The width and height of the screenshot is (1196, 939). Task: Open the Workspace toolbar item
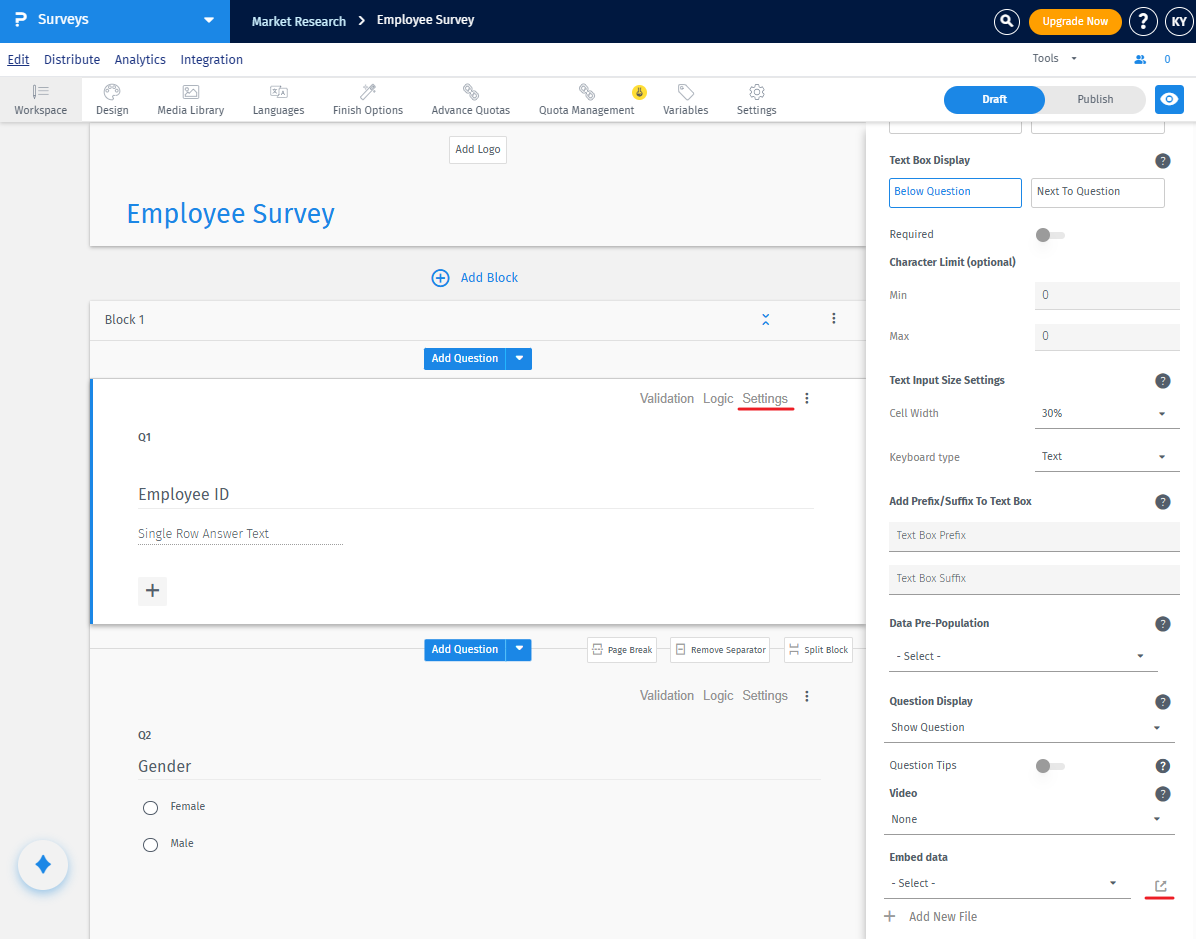point(40,100)
